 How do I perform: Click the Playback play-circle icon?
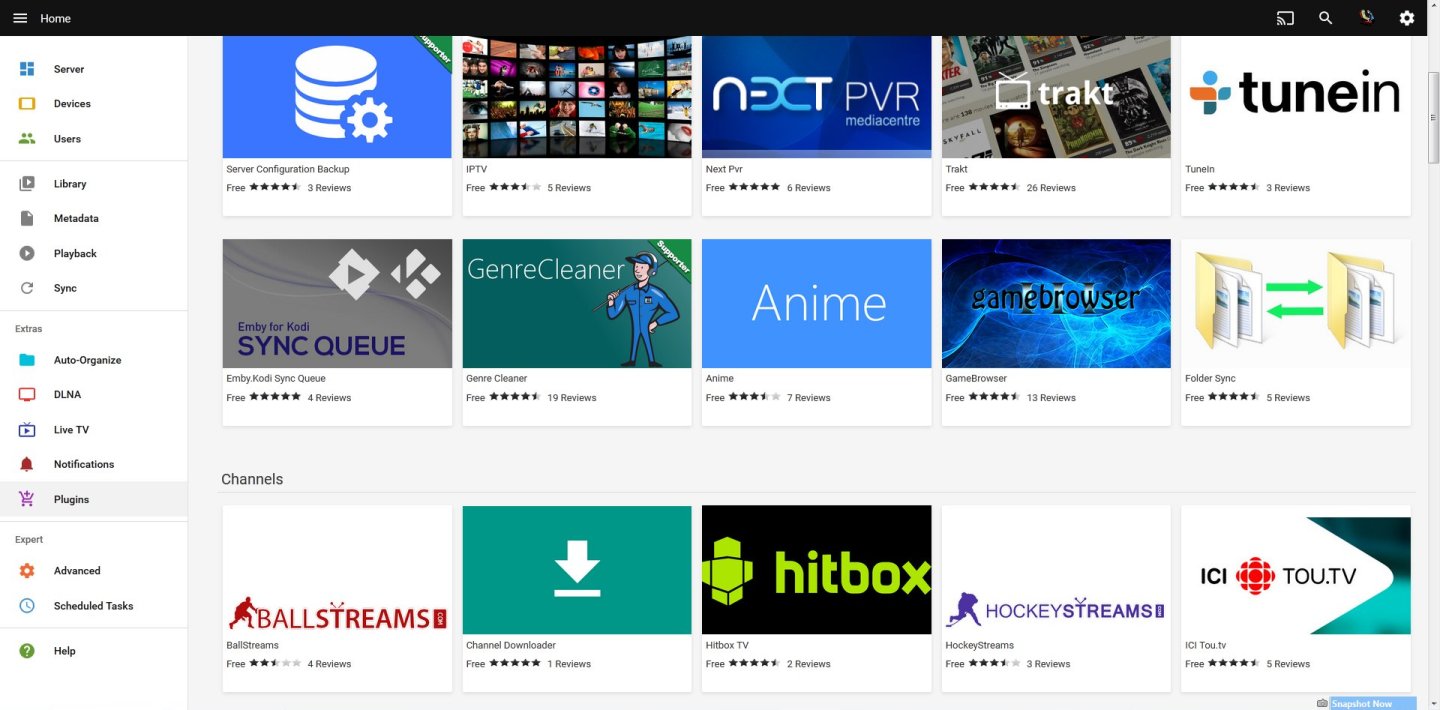[x=27, y=253]
